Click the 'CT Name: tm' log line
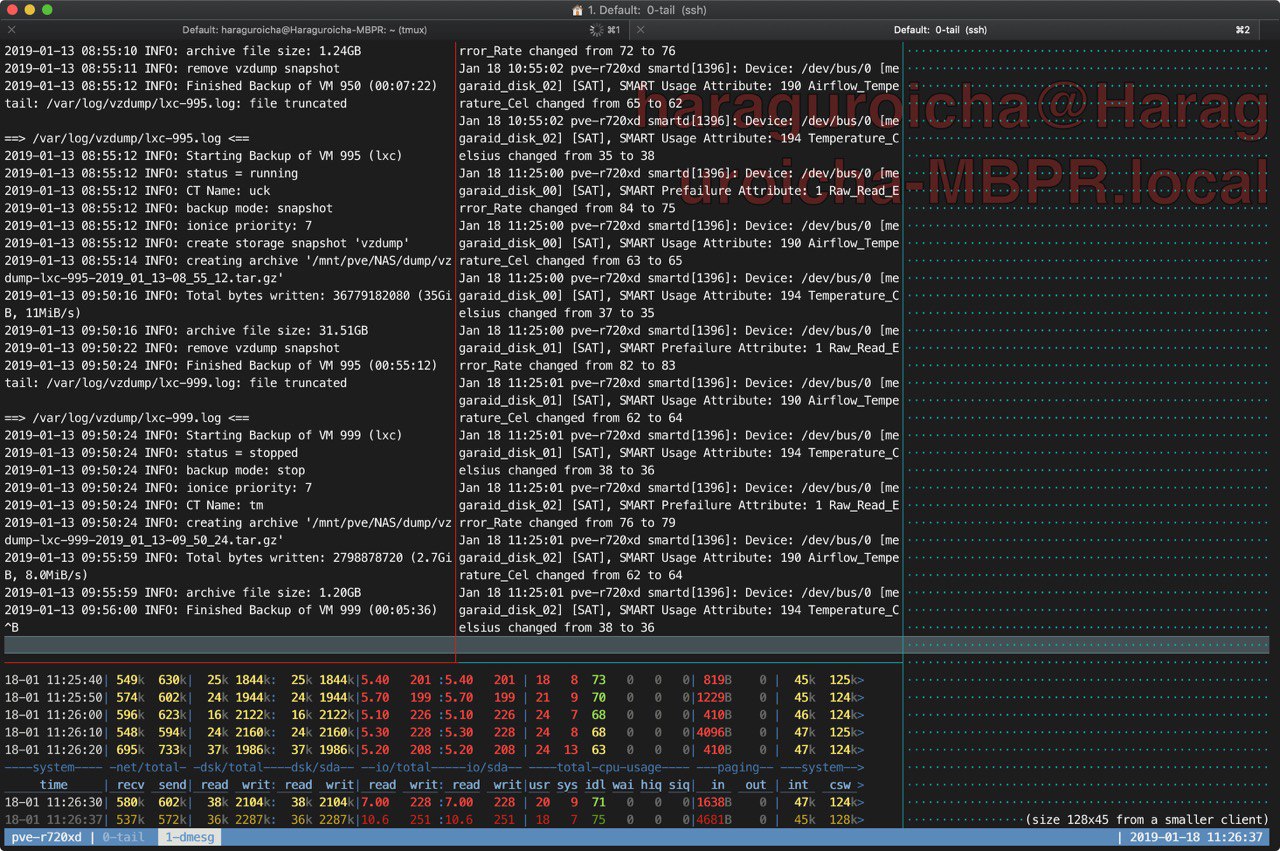The height and width of the screenshot is (851, 1280). (134, 506)
